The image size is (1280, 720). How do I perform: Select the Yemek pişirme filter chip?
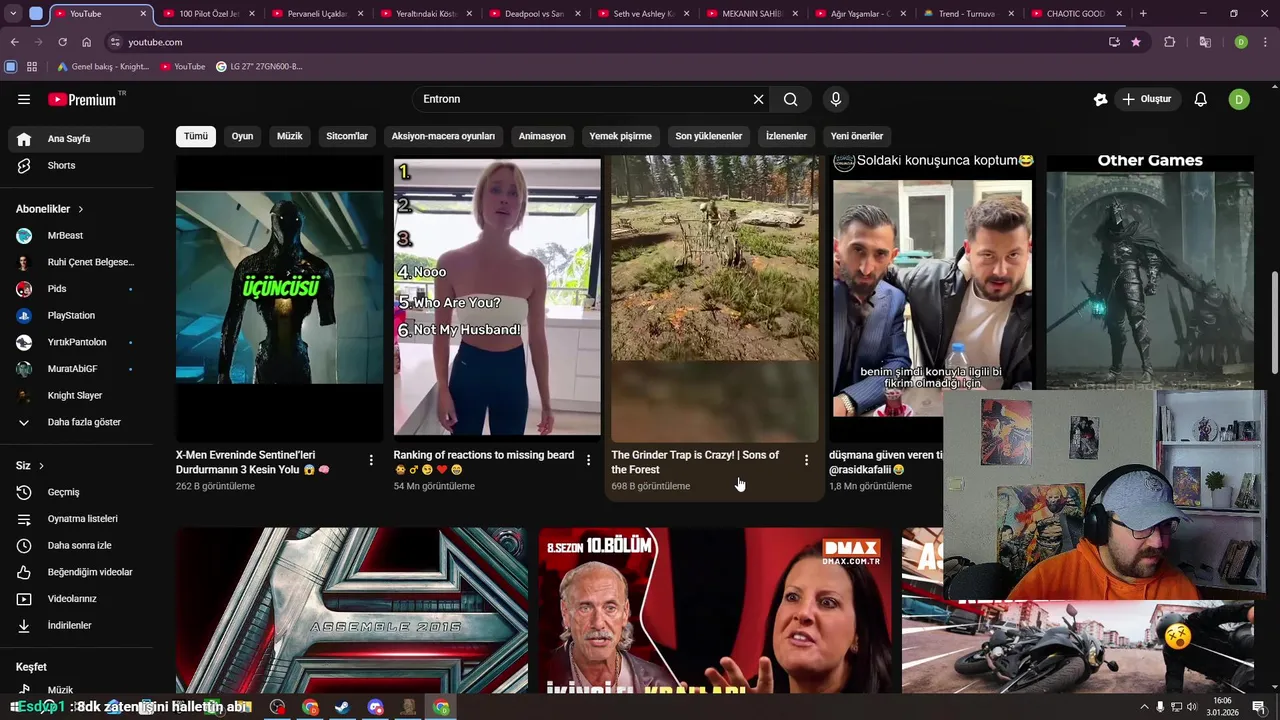(x=620, y=136)
